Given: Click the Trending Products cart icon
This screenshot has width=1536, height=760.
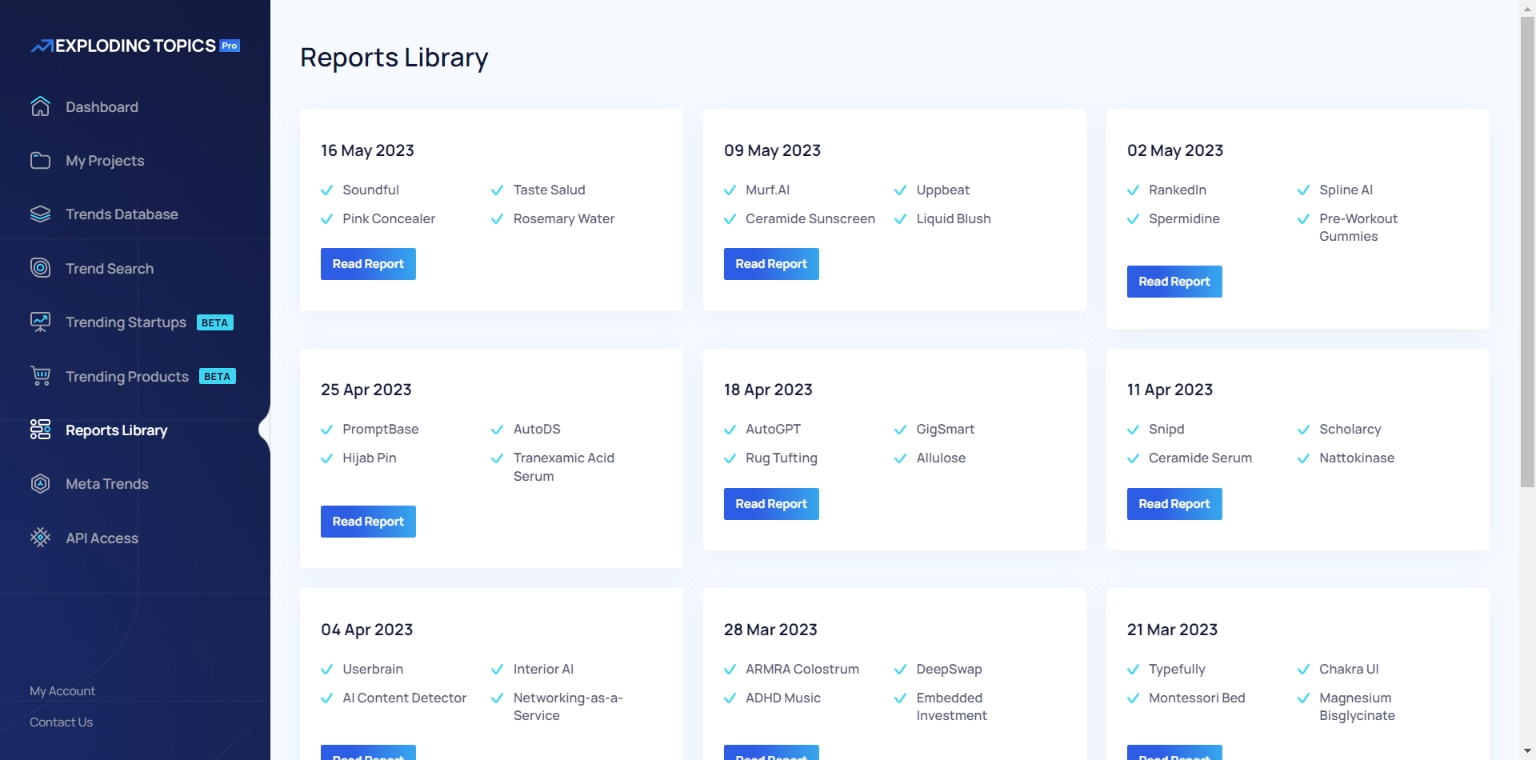Looking at the screenshot, I should tap(40, 376).
